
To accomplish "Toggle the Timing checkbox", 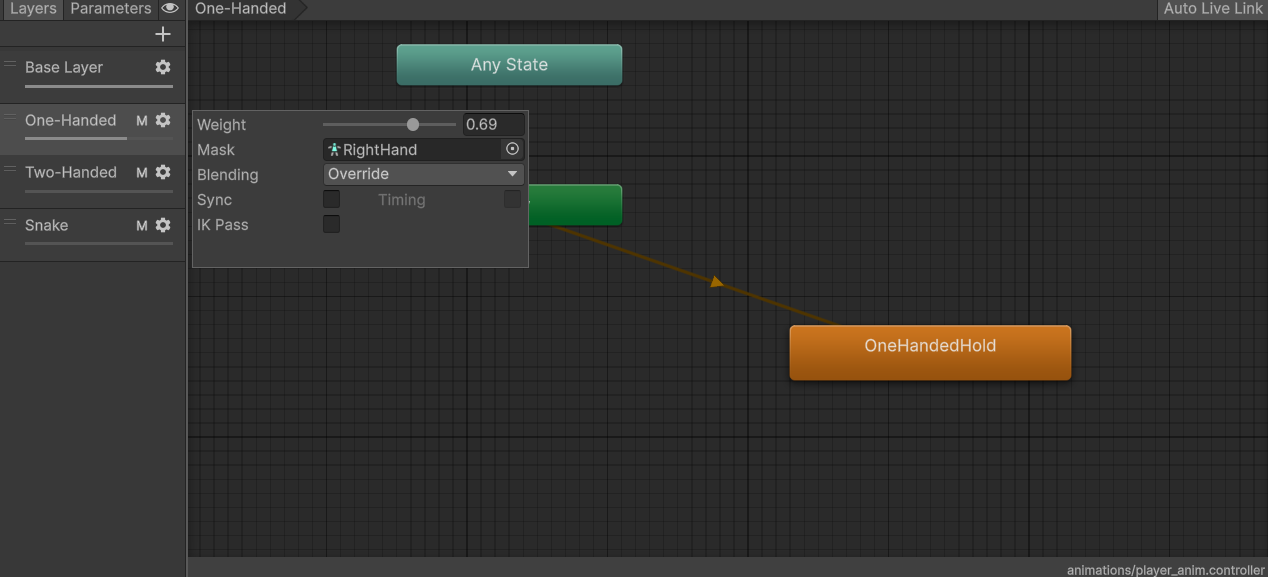I will tap(512, 200).
